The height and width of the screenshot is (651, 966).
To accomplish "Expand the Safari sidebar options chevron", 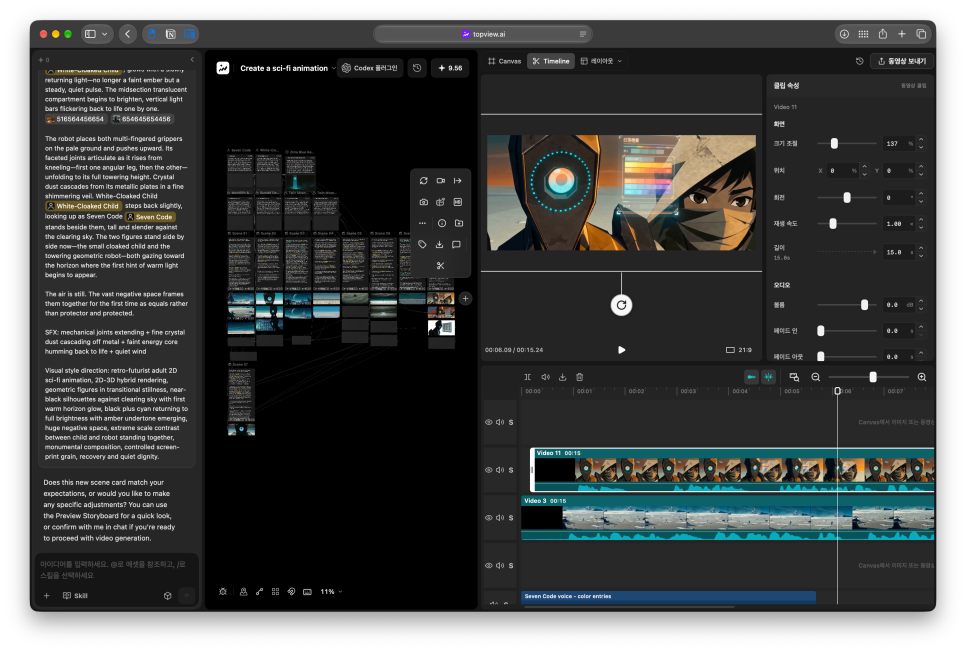I will 105,34.
